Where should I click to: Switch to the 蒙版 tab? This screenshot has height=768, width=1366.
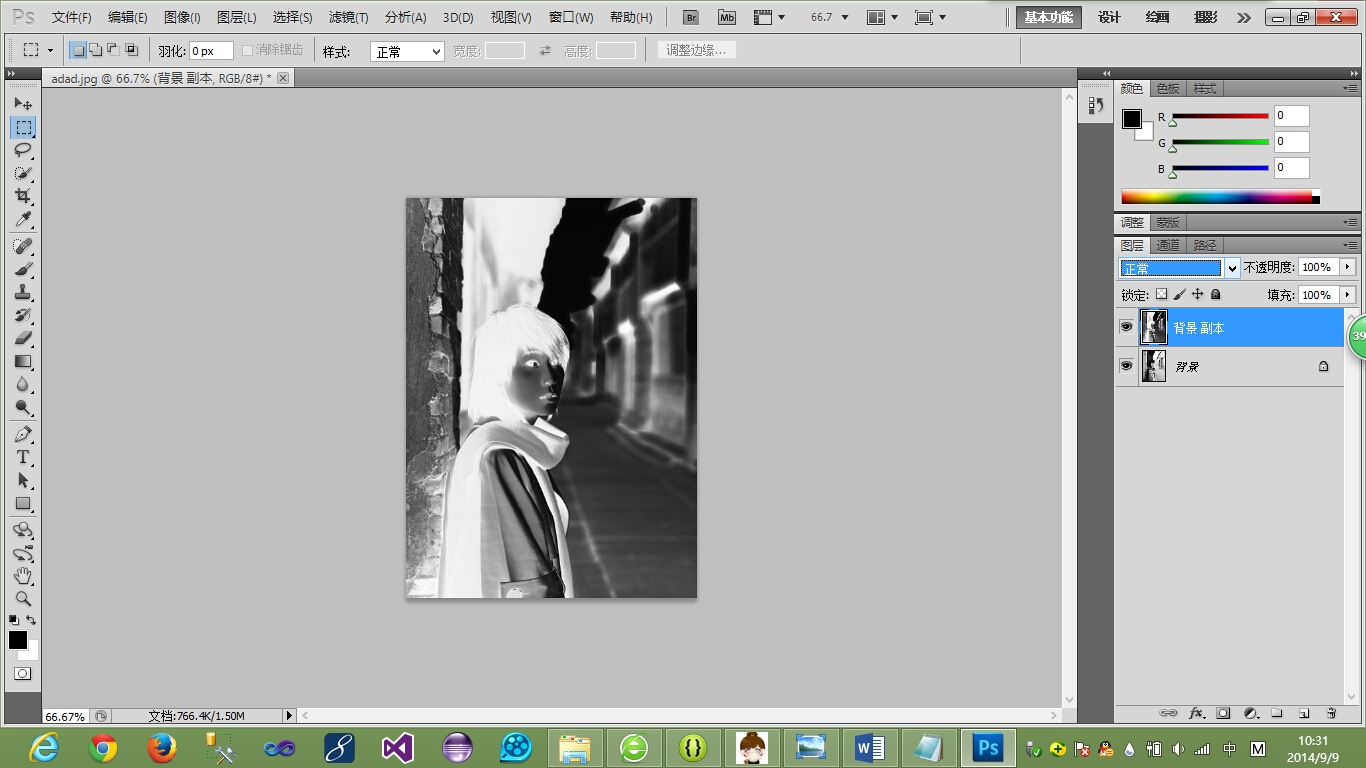(x=1168, y=222)
